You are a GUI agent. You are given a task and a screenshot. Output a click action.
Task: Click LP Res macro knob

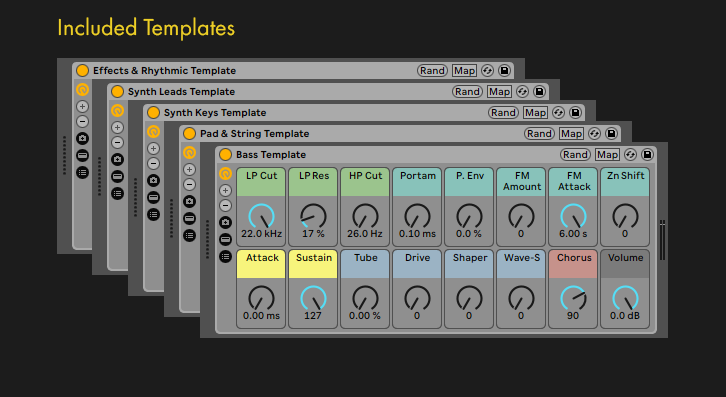[313, 216]
